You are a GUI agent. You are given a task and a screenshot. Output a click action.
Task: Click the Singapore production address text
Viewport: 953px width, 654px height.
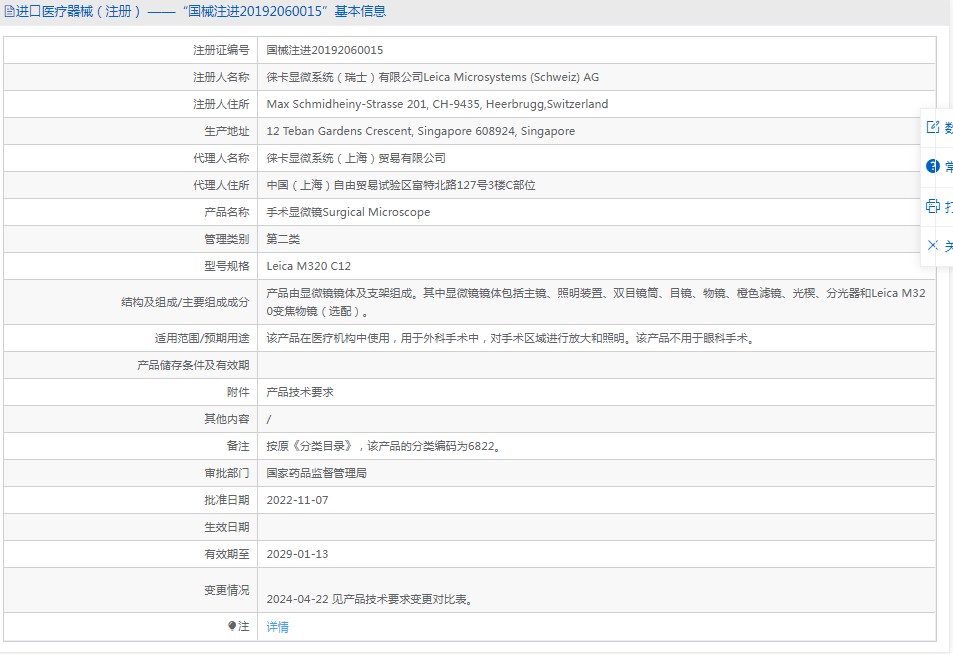click(x=421, y=131)
